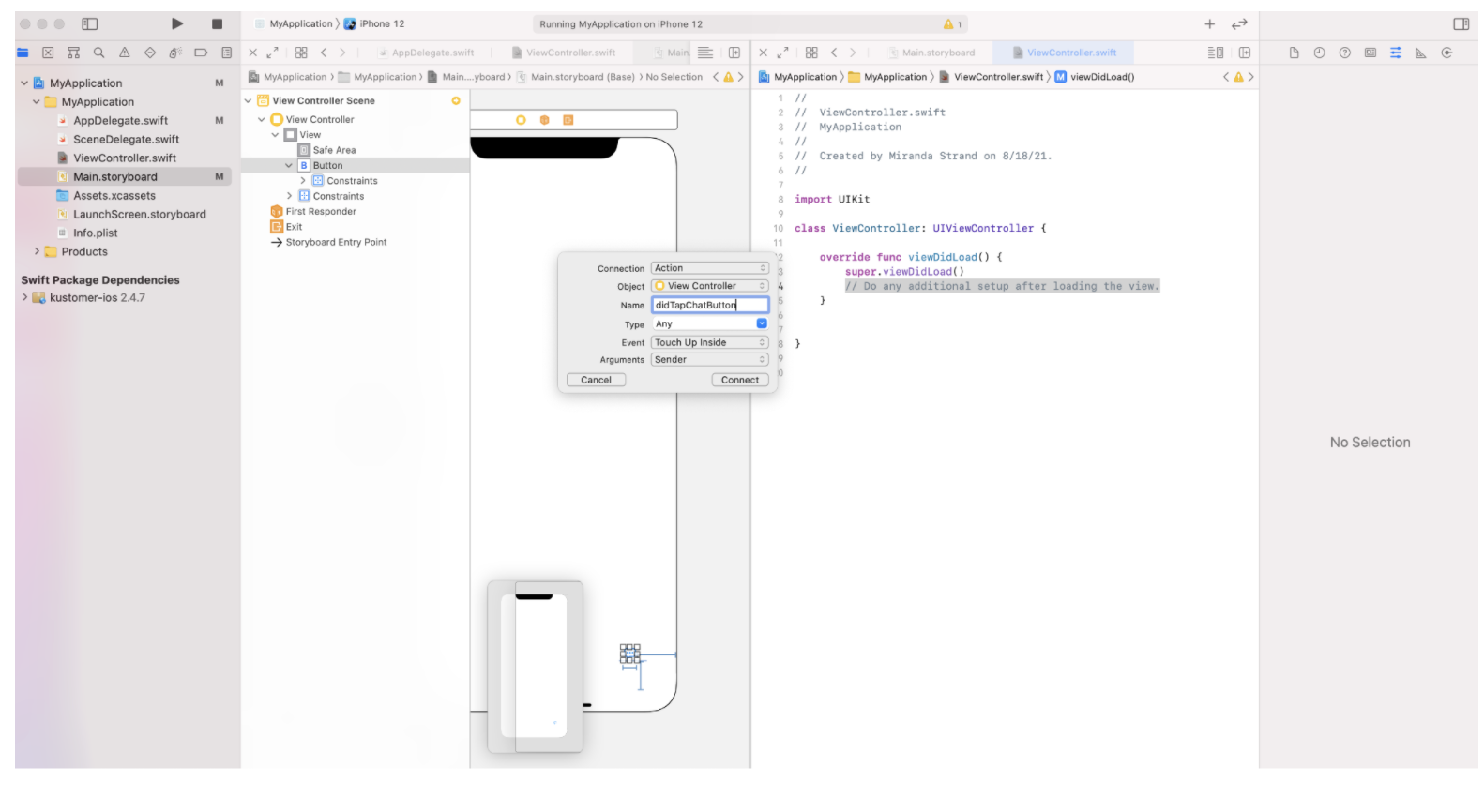The image size is (1484, 812).
Task: Open the Project navigator folder icon
Action: tap(23, 53)
